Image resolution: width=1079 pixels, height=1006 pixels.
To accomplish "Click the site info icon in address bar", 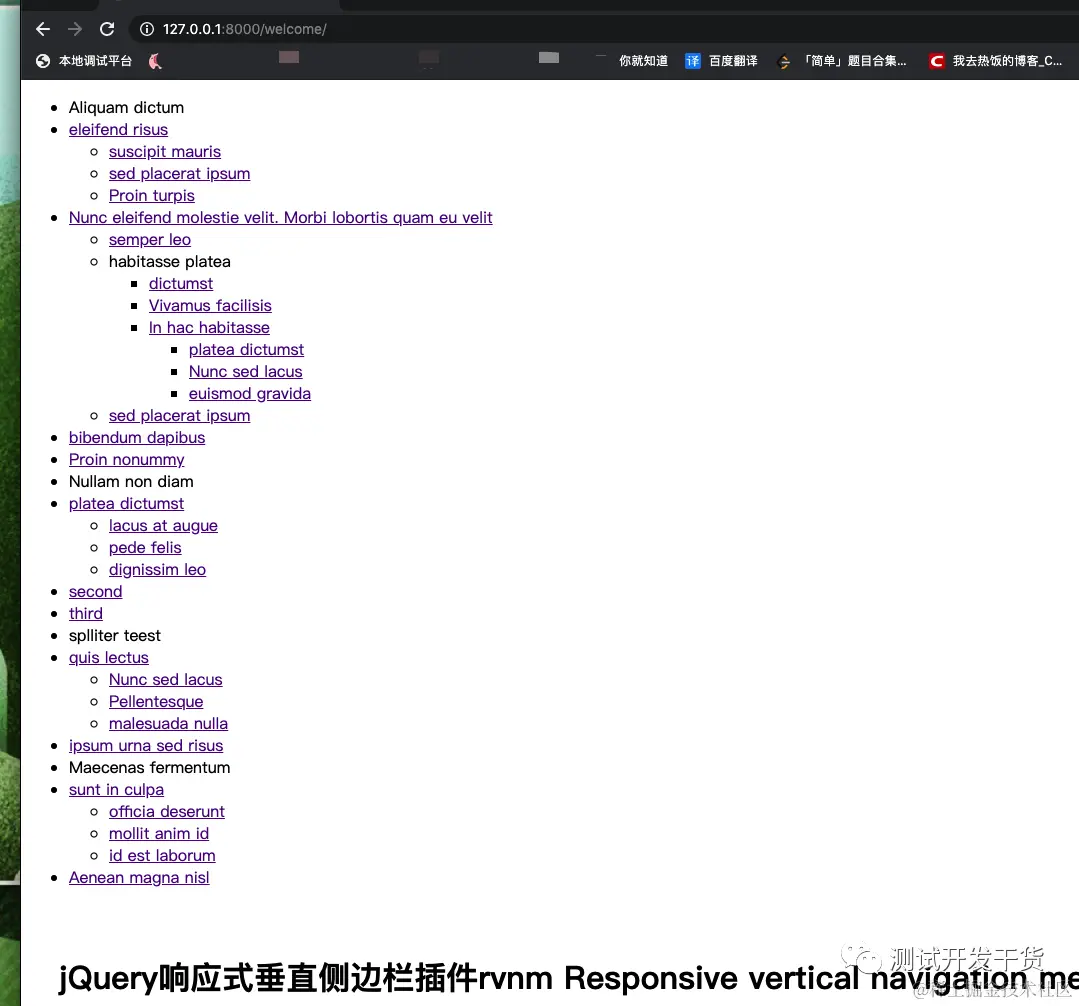I will tap(147, 29).
